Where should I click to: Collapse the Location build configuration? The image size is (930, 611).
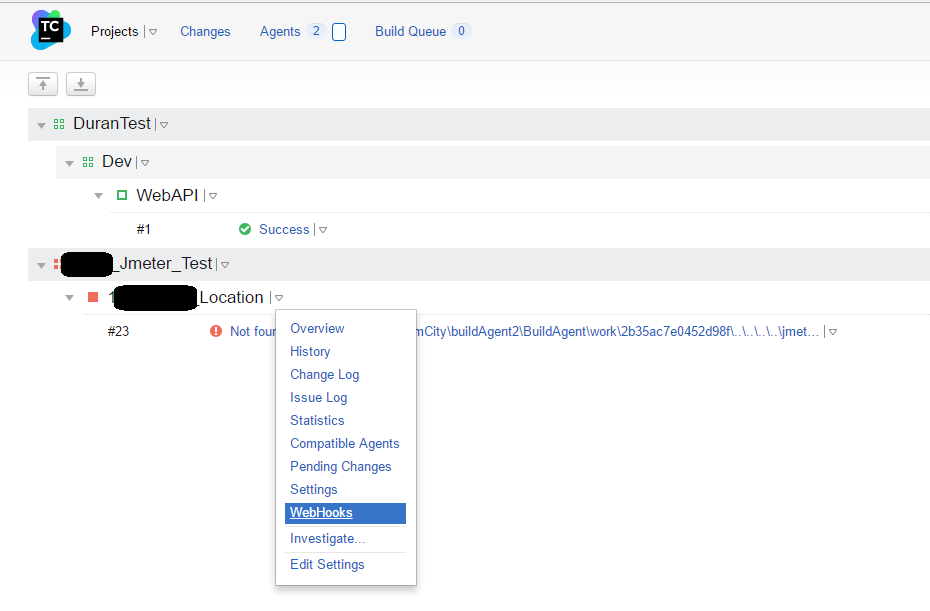pyautogui.click(x=69, y=298)
